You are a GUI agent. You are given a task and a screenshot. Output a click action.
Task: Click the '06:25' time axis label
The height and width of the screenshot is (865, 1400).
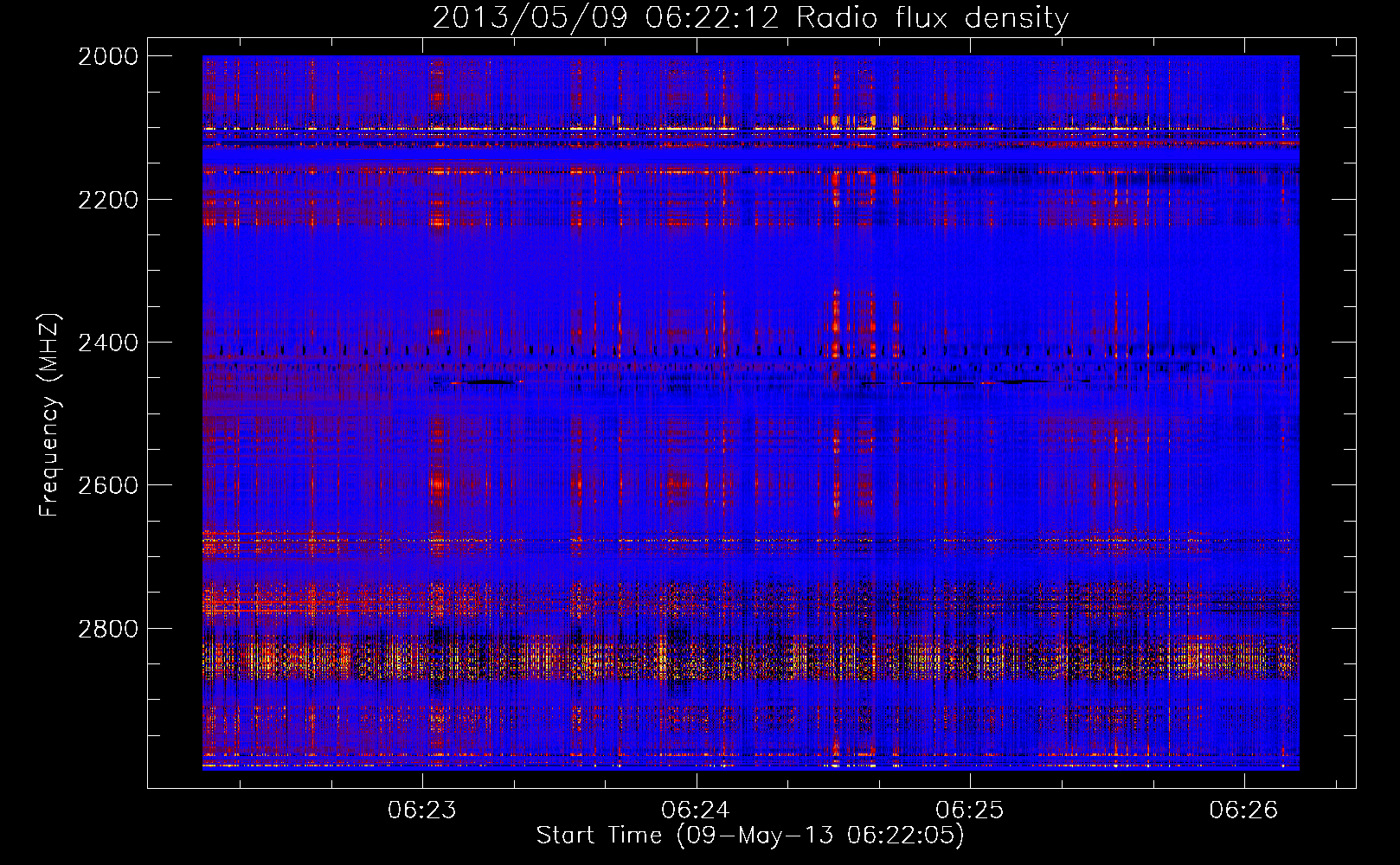point(970,811)
